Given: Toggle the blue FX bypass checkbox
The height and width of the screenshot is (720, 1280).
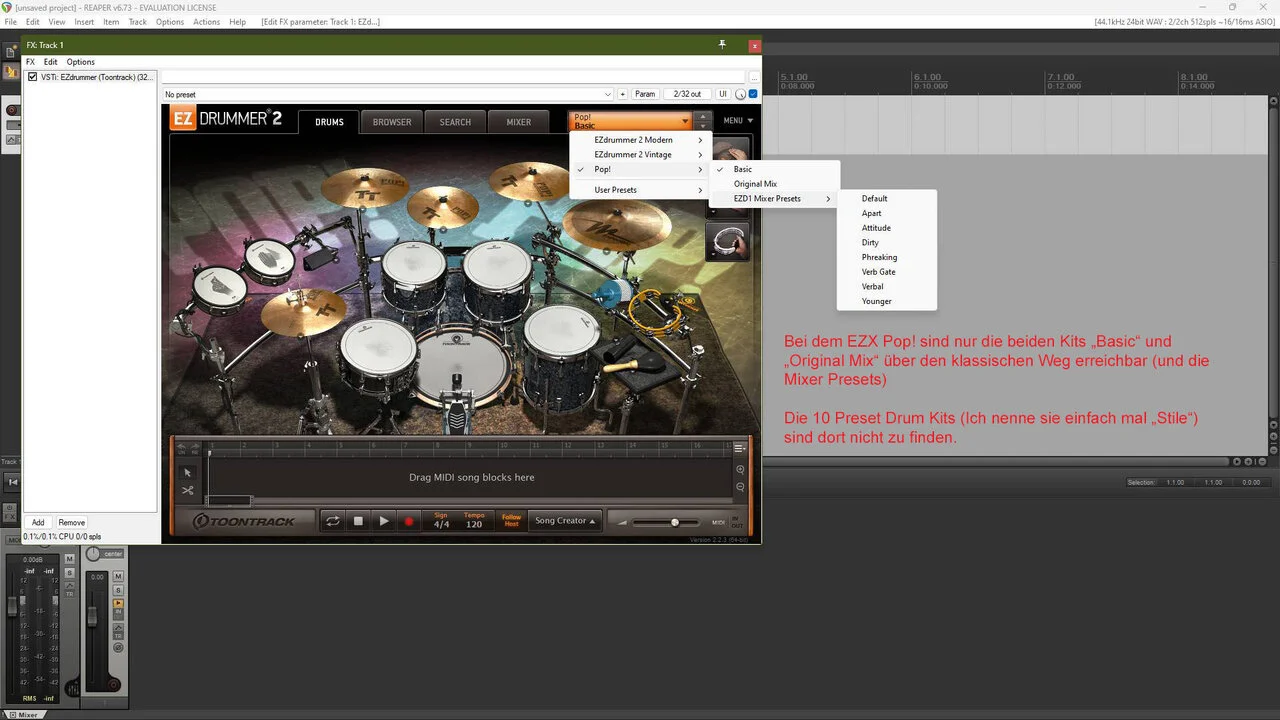Looking at the screenshot, I should [753, 94].
